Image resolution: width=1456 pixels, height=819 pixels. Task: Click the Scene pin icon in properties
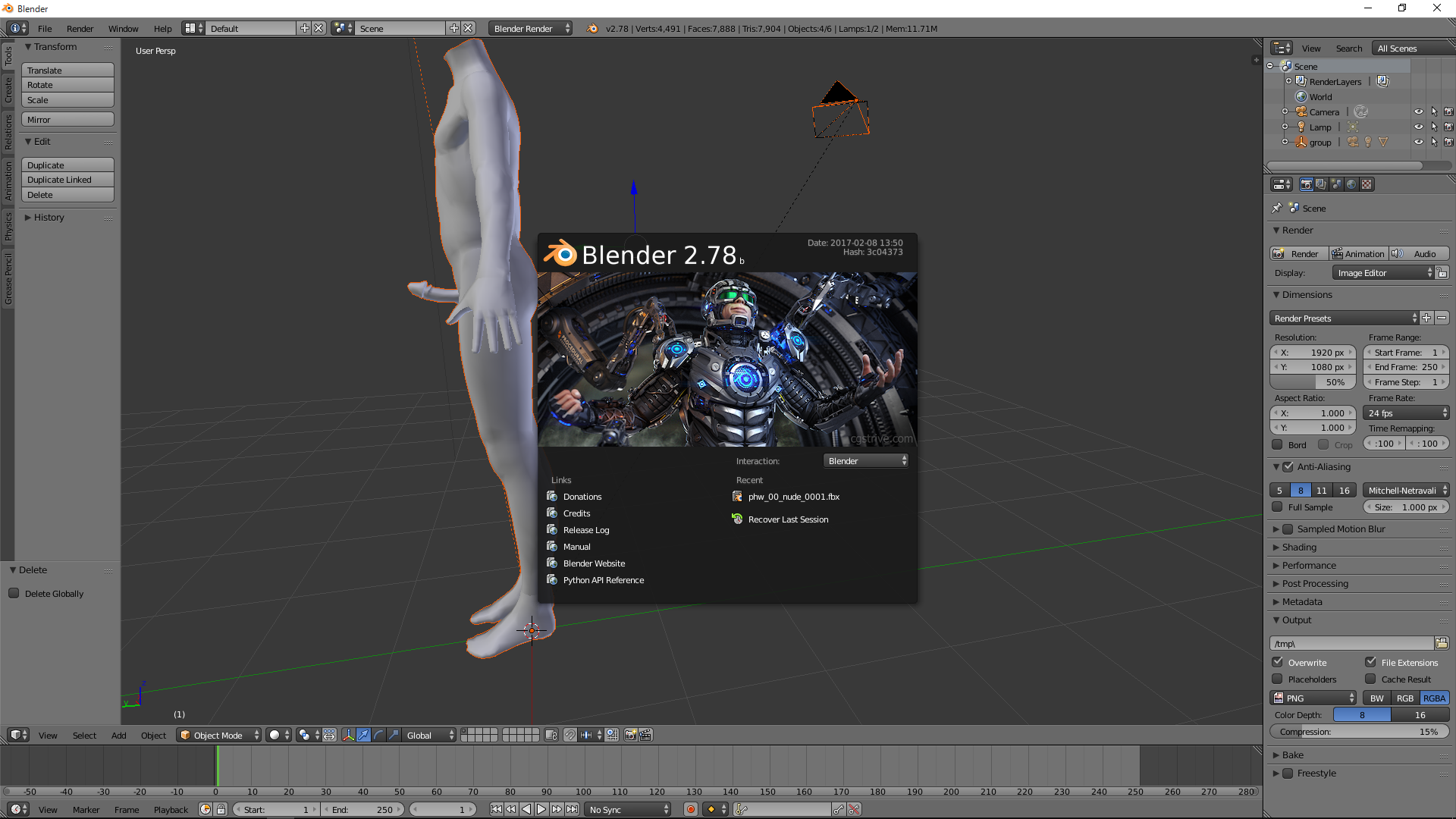coord(1276,208)
